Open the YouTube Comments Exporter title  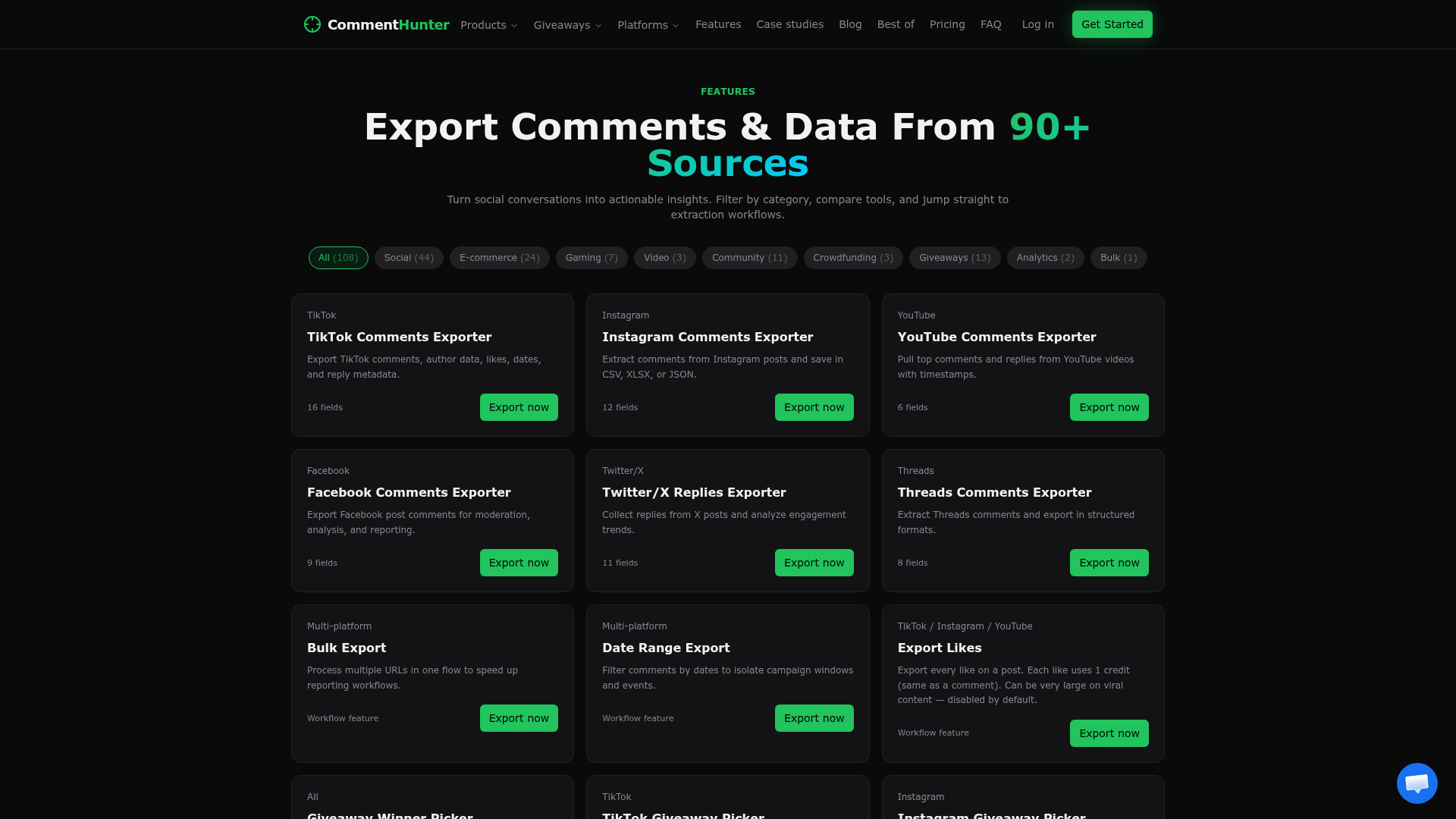tap(996, 337)
